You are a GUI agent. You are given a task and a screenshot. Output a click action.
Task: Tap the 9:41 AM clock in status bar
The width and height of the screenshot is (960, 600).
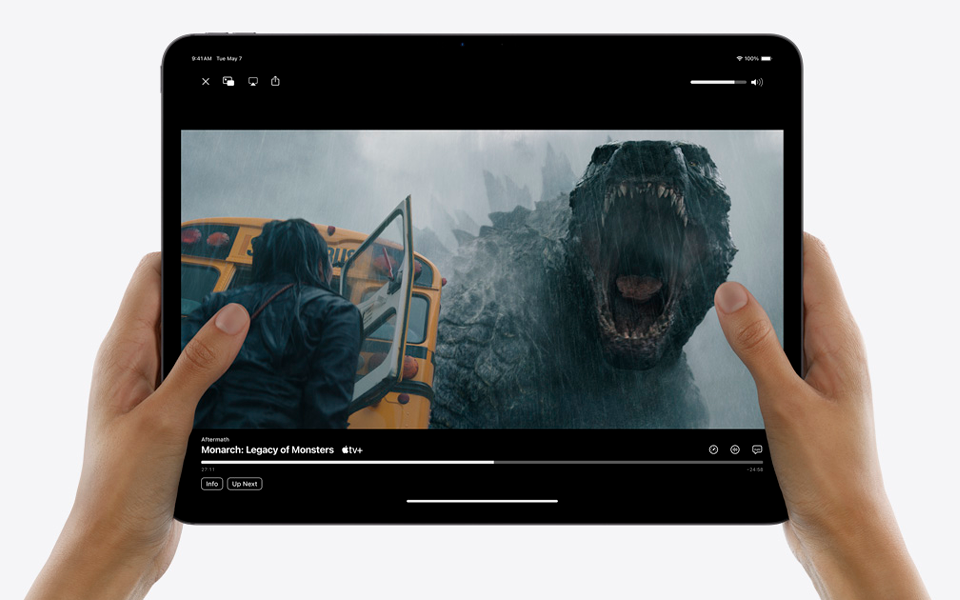pyautogui.click(x=201, y=59)
